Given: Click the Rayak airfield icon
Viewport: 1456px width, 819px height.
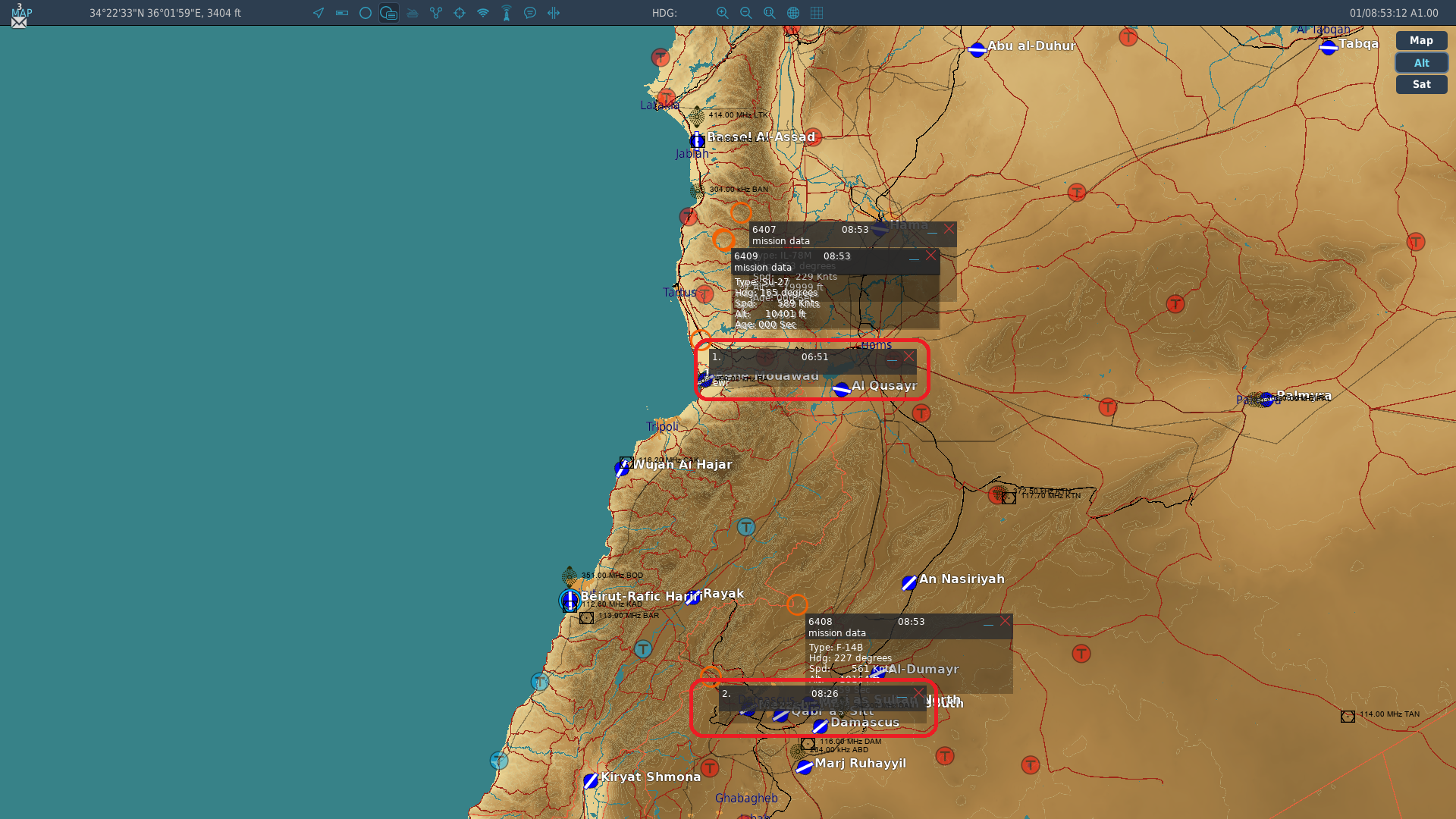Looking at the screenshot, I should point(692,598).
